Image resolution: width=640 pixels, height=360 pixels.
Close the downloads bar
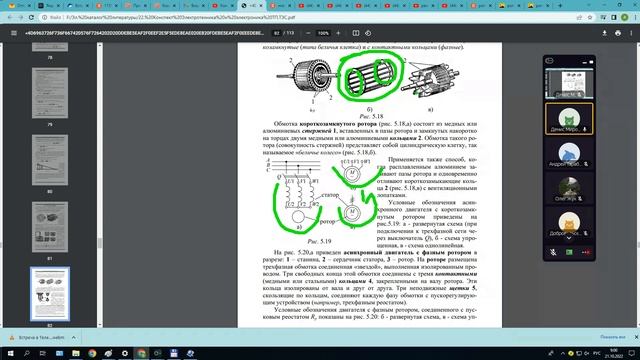pos(636,337)
